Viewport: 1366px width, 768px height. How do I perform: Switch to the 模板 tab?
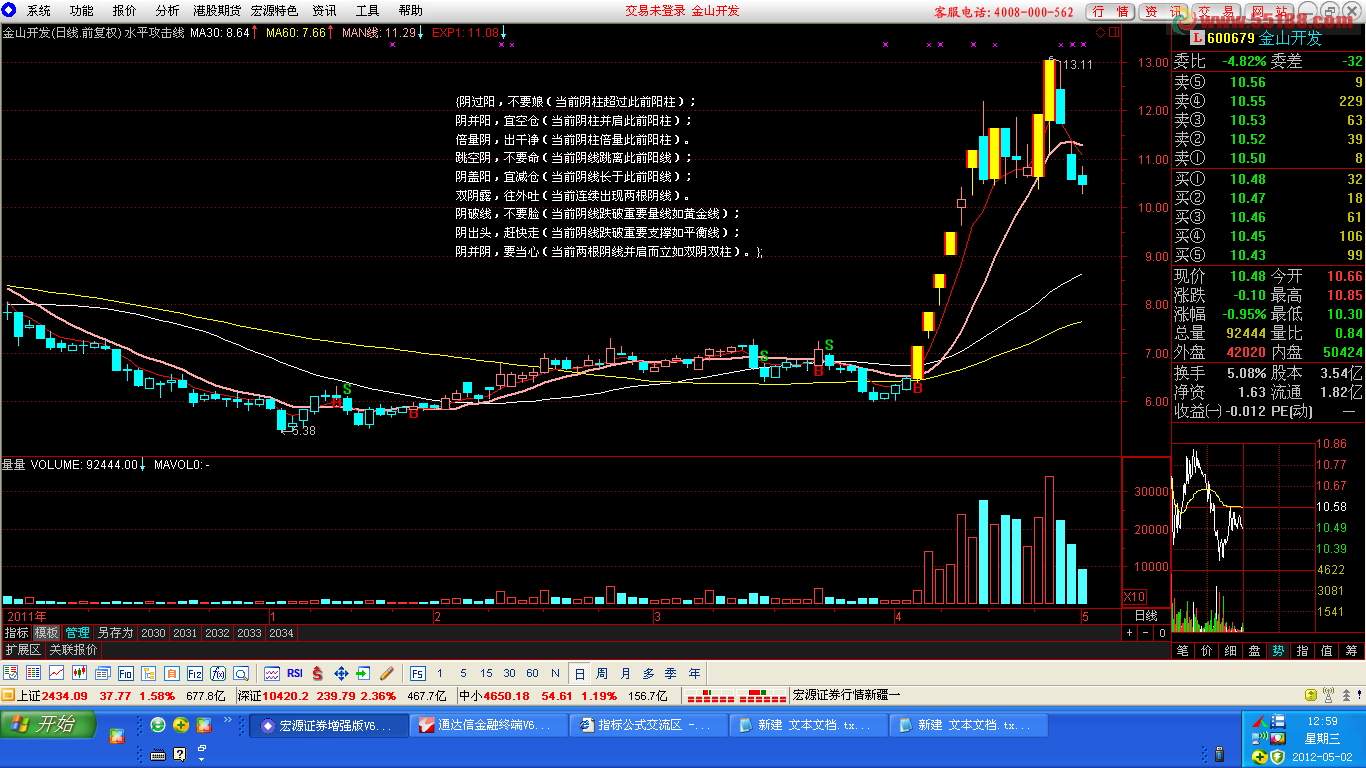(46, 633)
